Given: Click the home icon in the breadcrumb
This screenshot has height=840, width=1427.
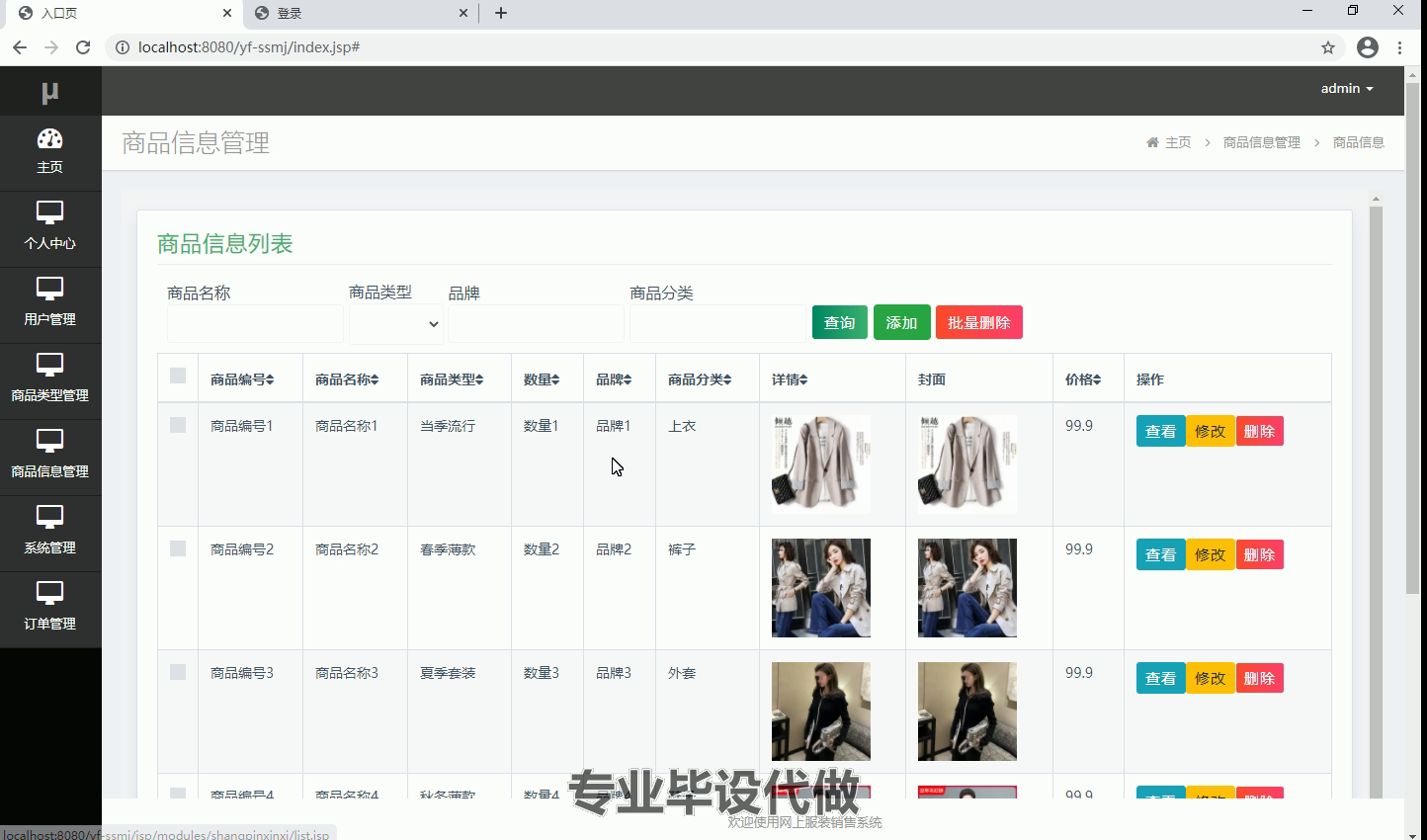Looking at the screenshot, I should click(x=1152, y=142).
